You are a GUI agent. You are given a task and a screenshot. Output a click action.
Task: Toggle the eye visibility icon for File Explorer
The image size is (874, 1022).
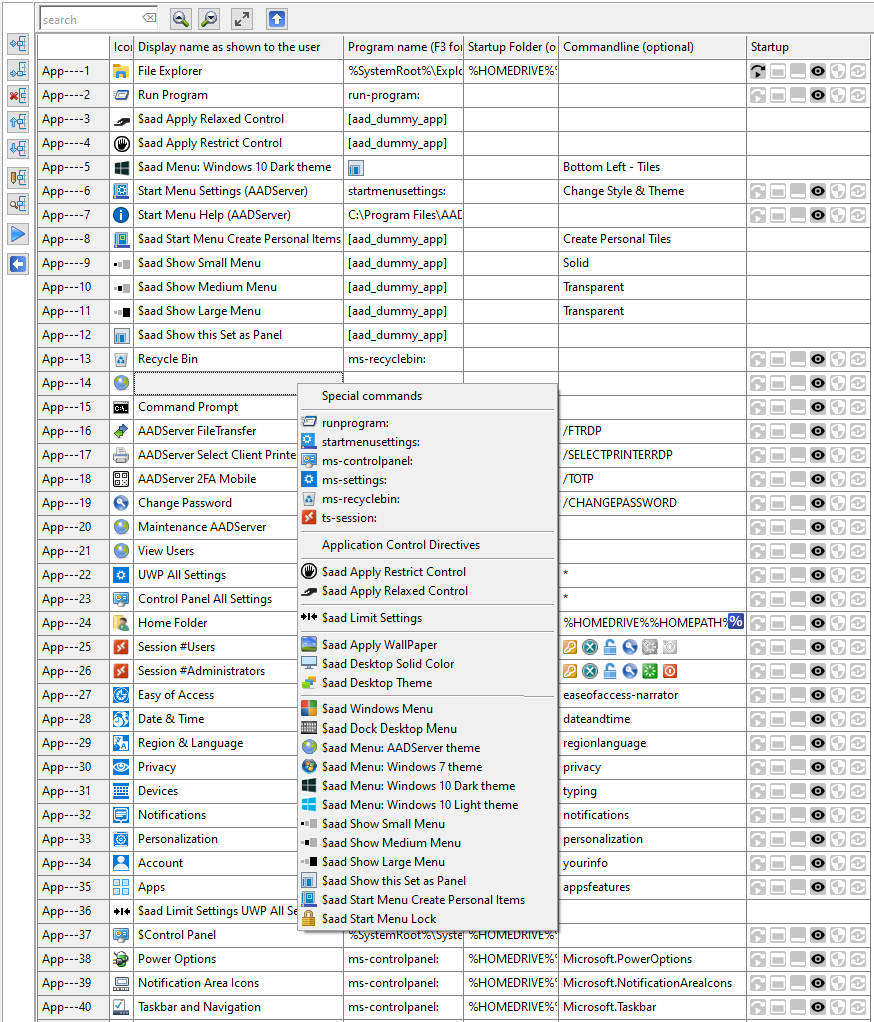(x=818, y=71)
